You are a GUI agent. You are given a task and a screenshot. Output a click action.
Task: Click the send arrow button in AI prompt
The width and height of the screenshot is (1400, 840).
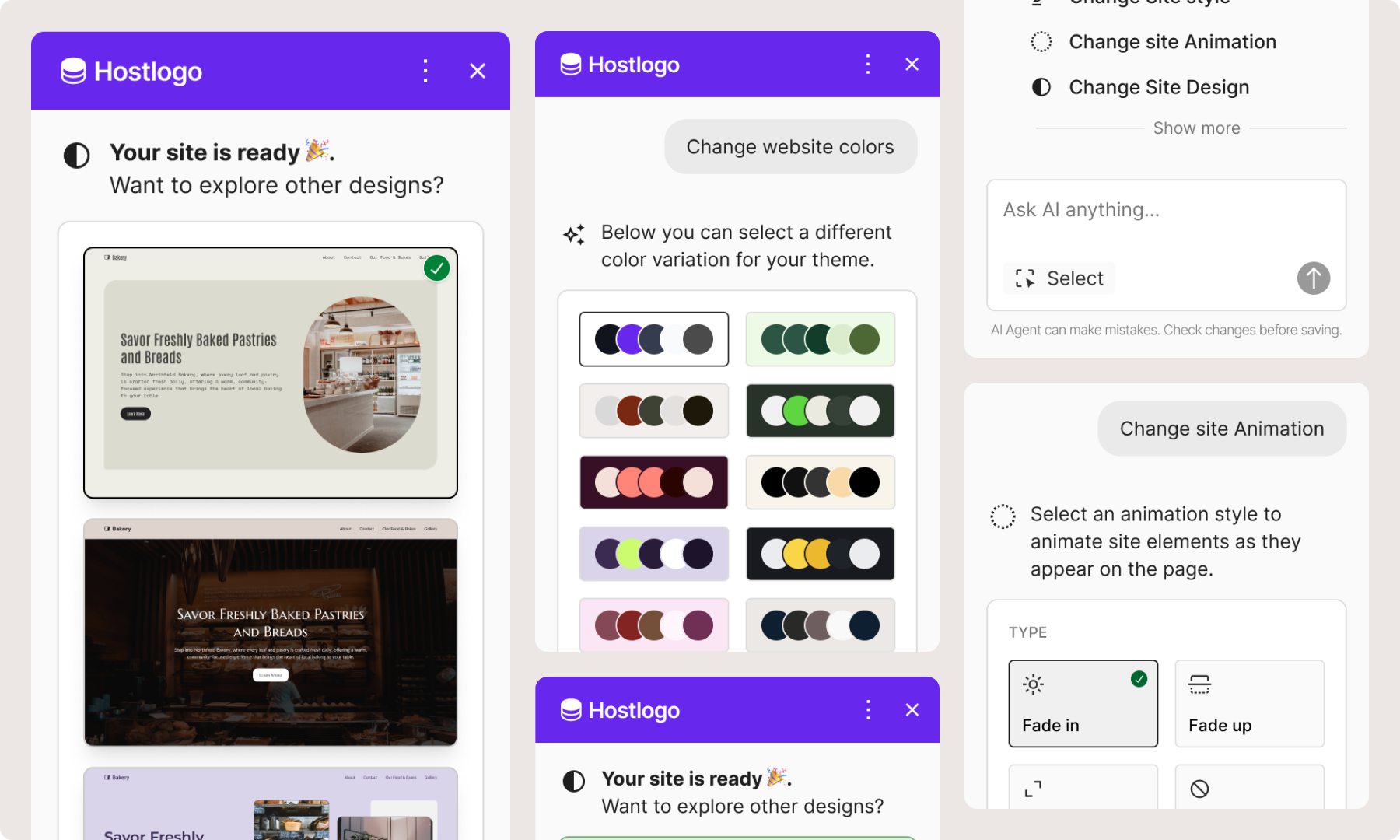[1313, 278]
